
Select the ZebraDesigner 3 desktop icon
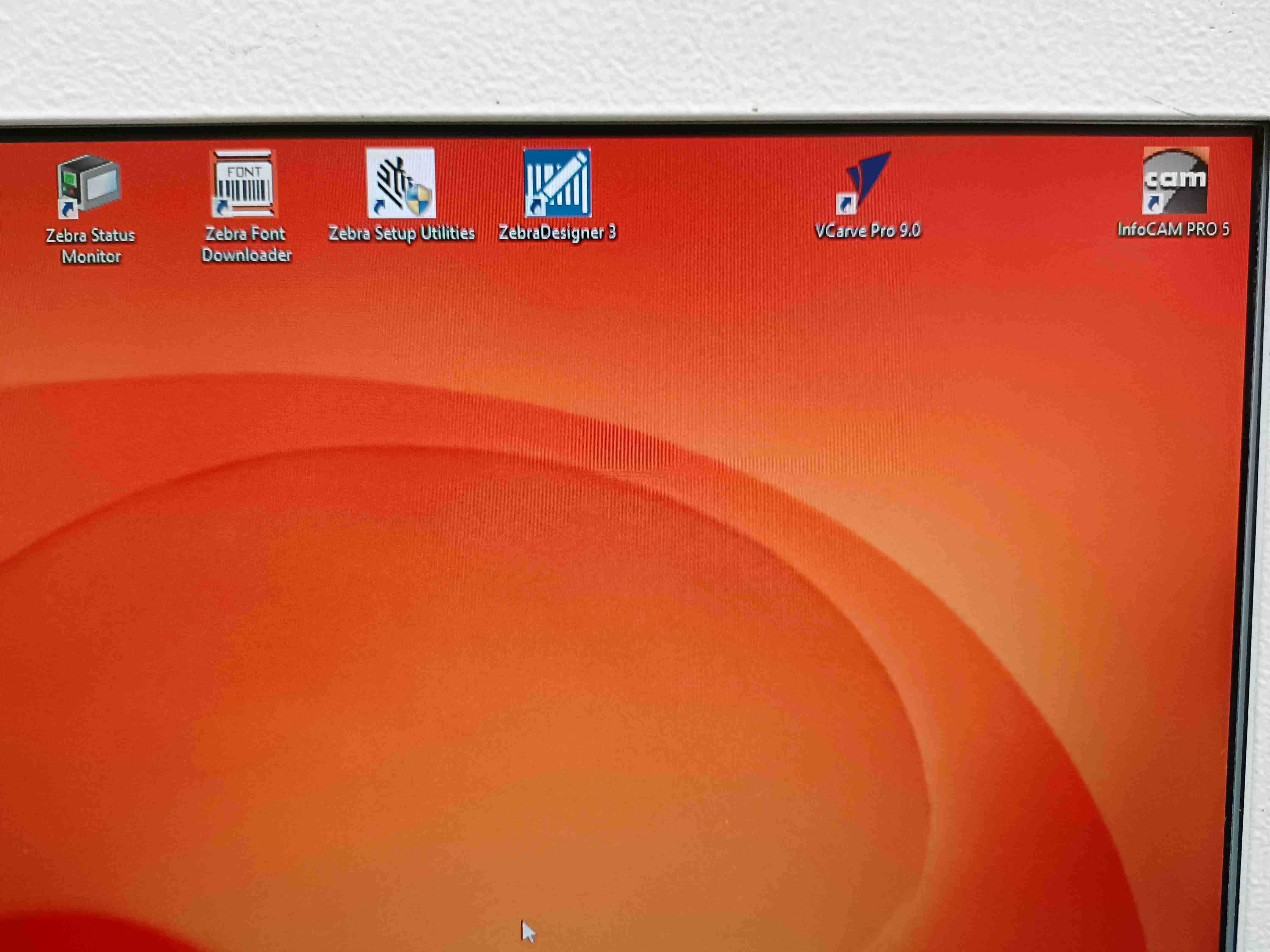click(557, 183)
